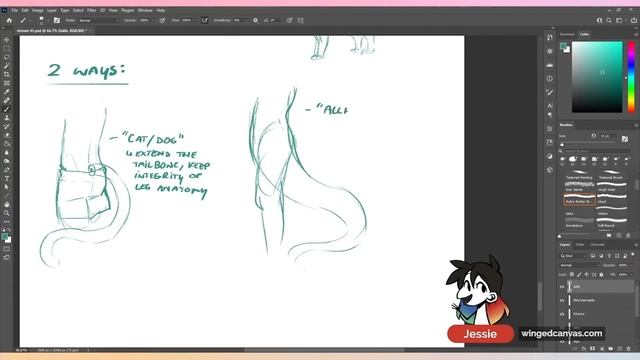
Task: Delete brush using trash icon in Brushes panel
Action: click(628, 236)
